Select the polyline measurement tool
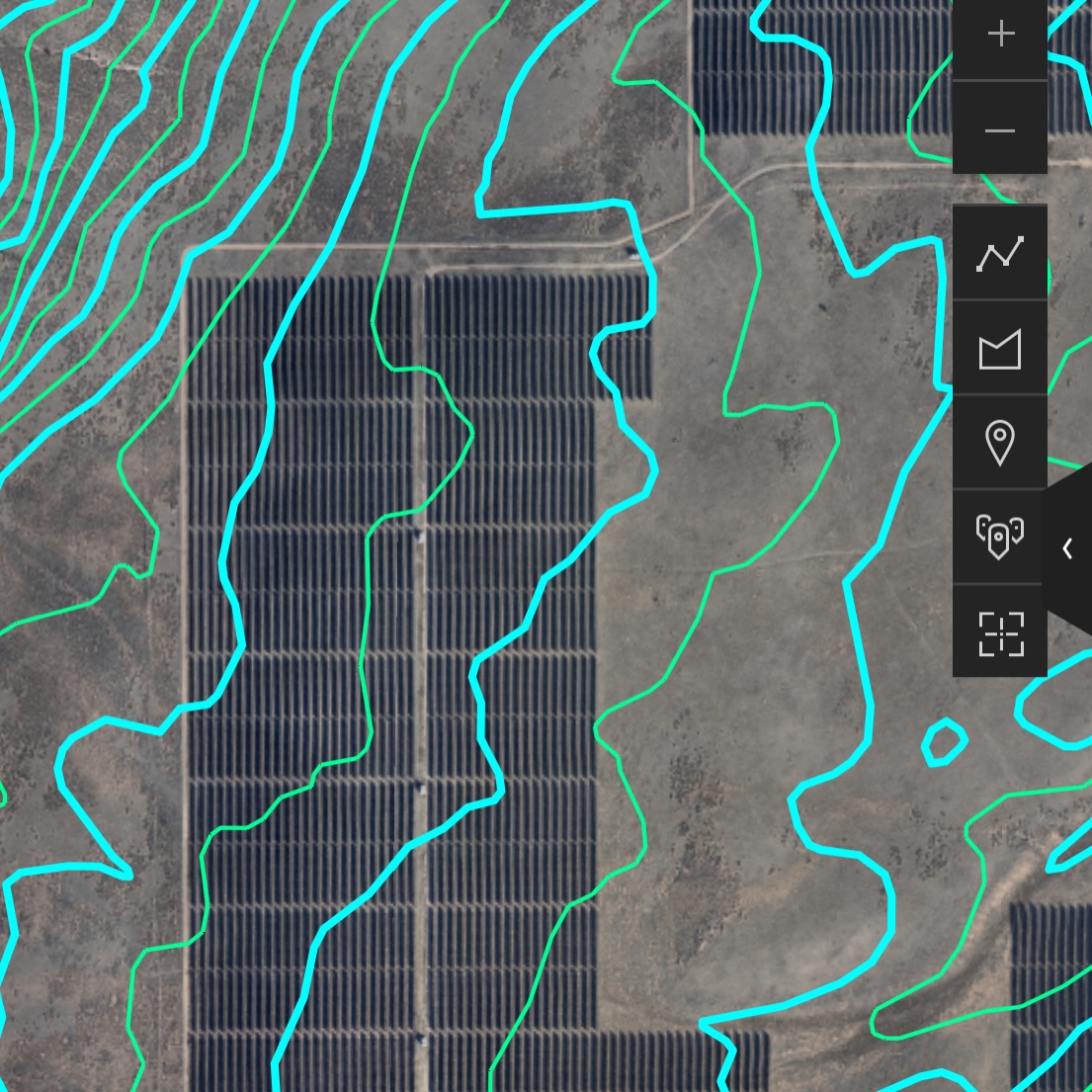1092x1092 pixels. tap(1000, 253)
